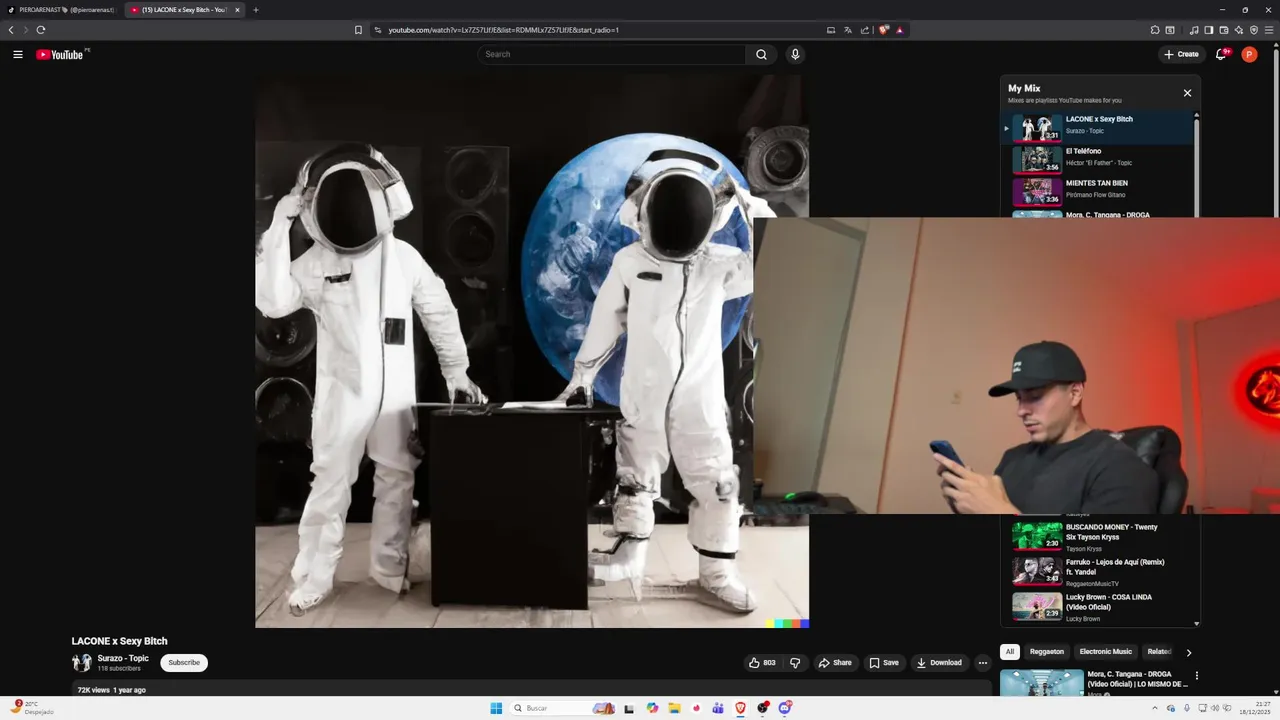Open Mora DROGA recommended video thumbnail
Screen dimensions: 1280x720
1041,683
